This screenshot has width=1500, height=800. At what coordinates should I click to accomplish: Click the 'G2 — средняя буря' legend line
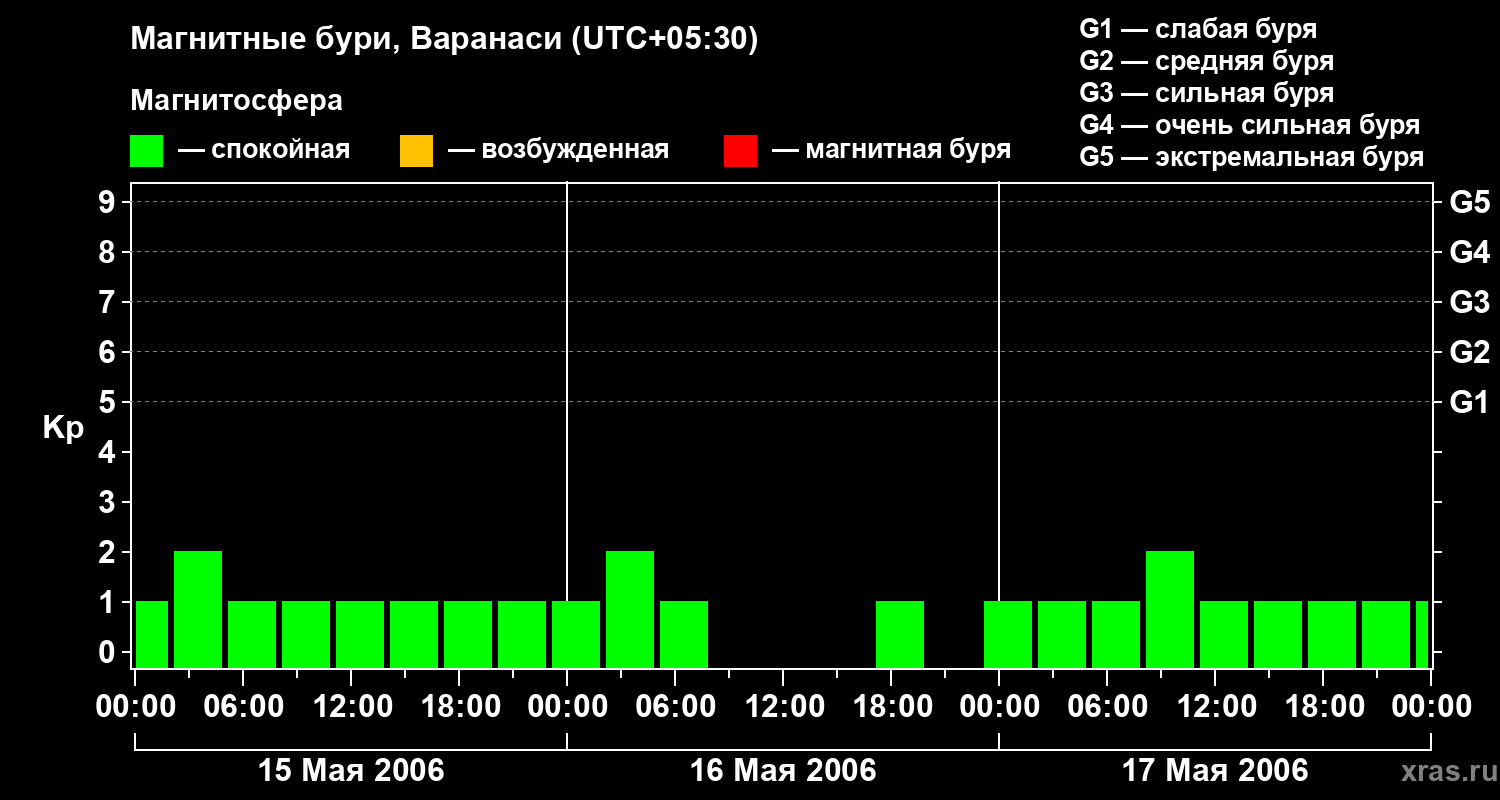(x=1206, y=61)
